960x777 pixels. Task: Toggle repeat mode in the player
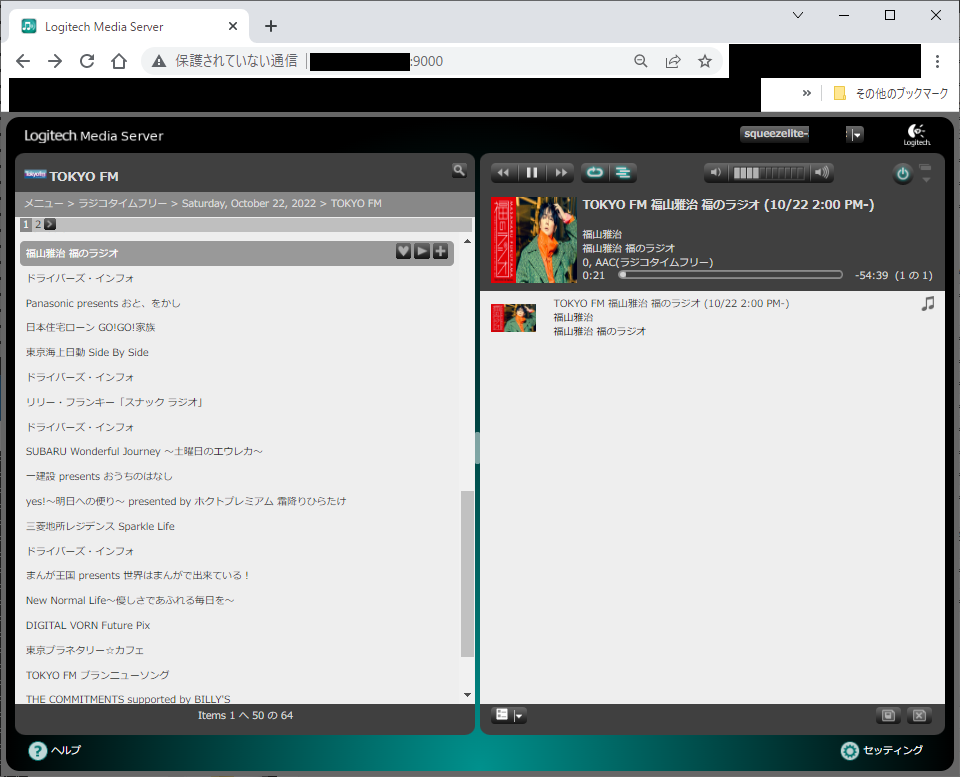click(x=594, y=173)
